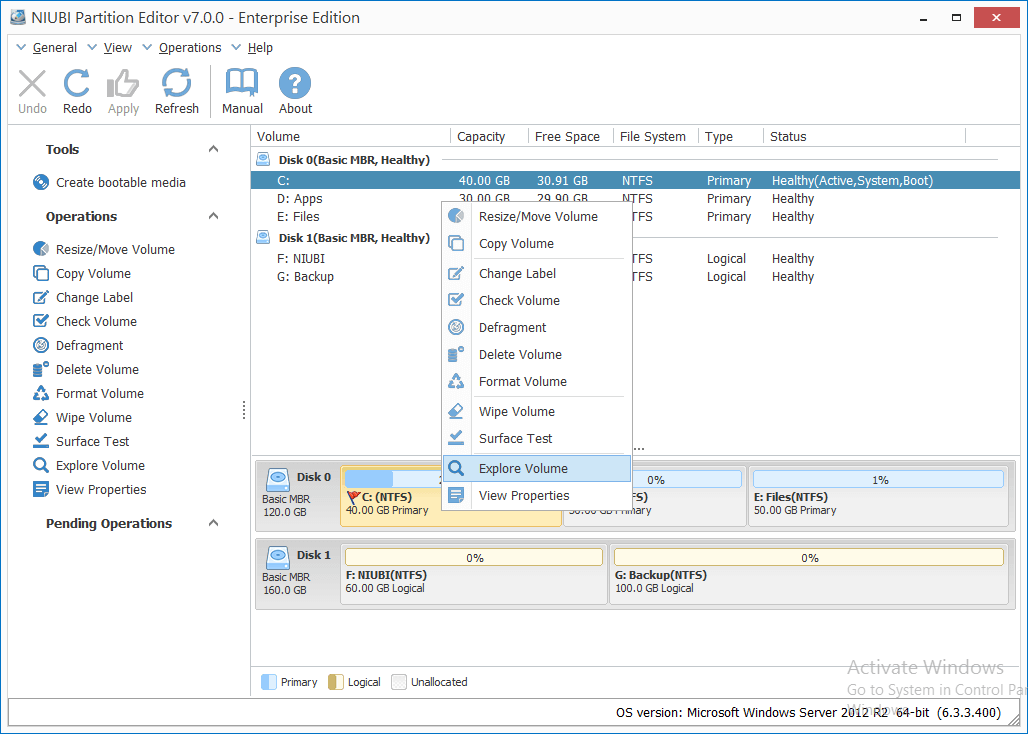The height and width of the screenshot is (734, 1028).
Task: Open the About question mark icon
Action: (295, 84)
